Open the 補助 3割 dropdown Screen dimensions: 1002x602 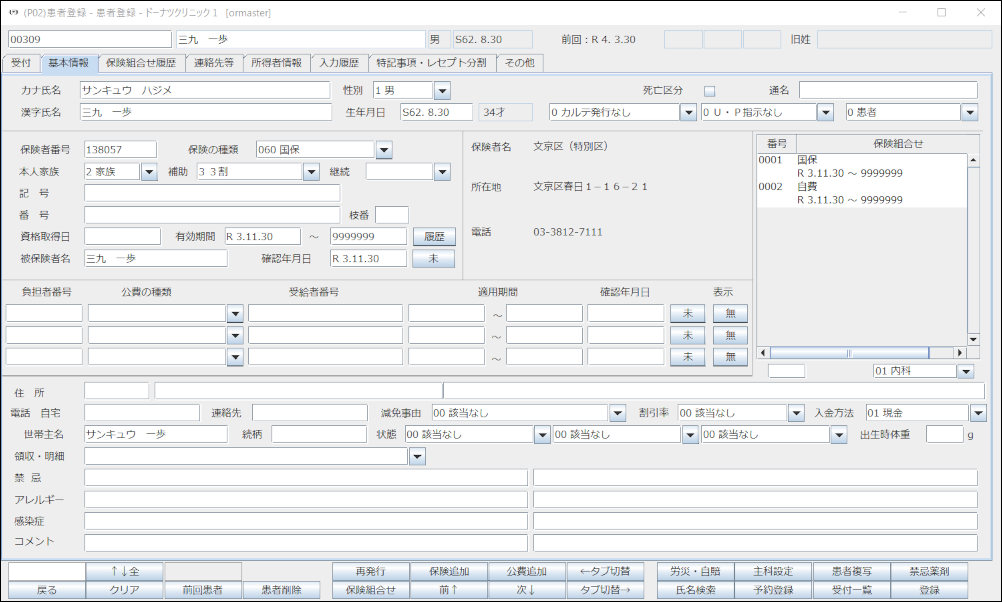click(311, 172)
